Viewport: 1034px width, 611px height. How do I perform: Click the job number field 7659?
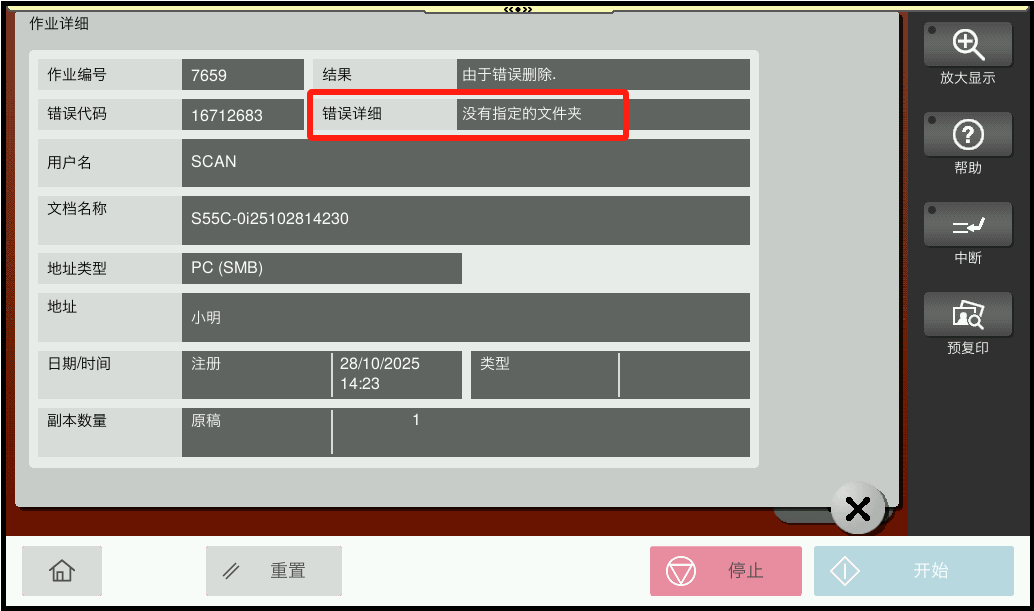point(242,75)
